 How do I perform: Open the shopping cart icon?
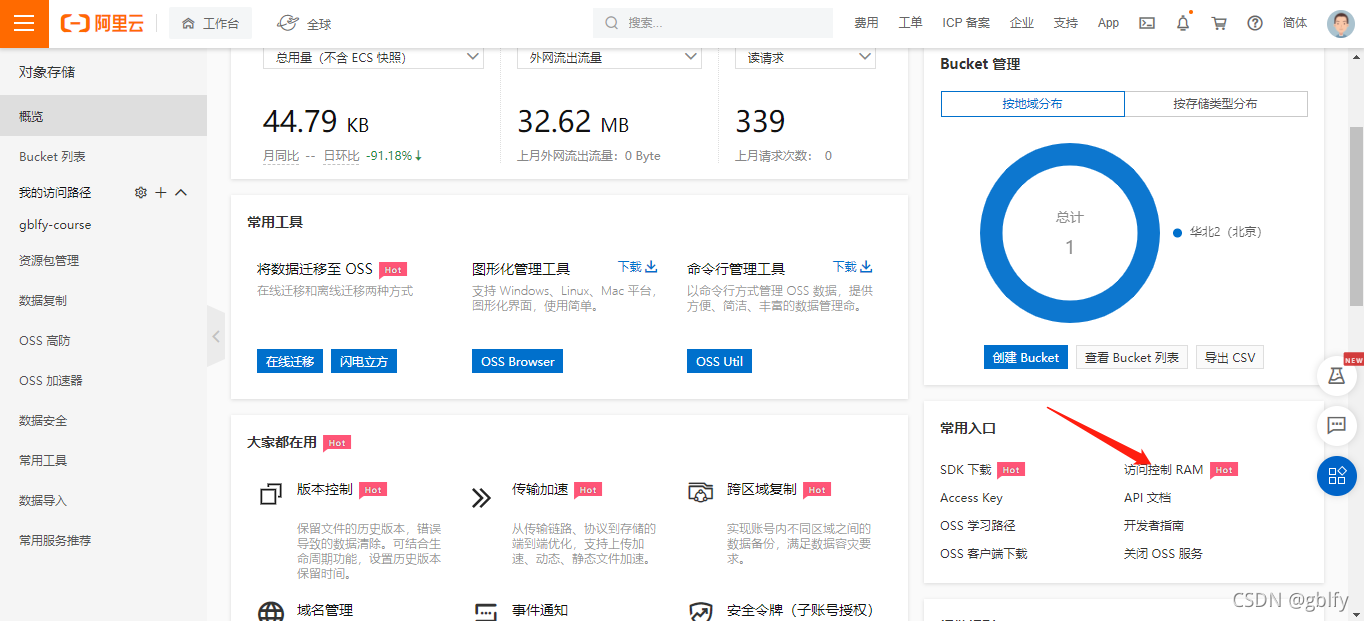1219,23
